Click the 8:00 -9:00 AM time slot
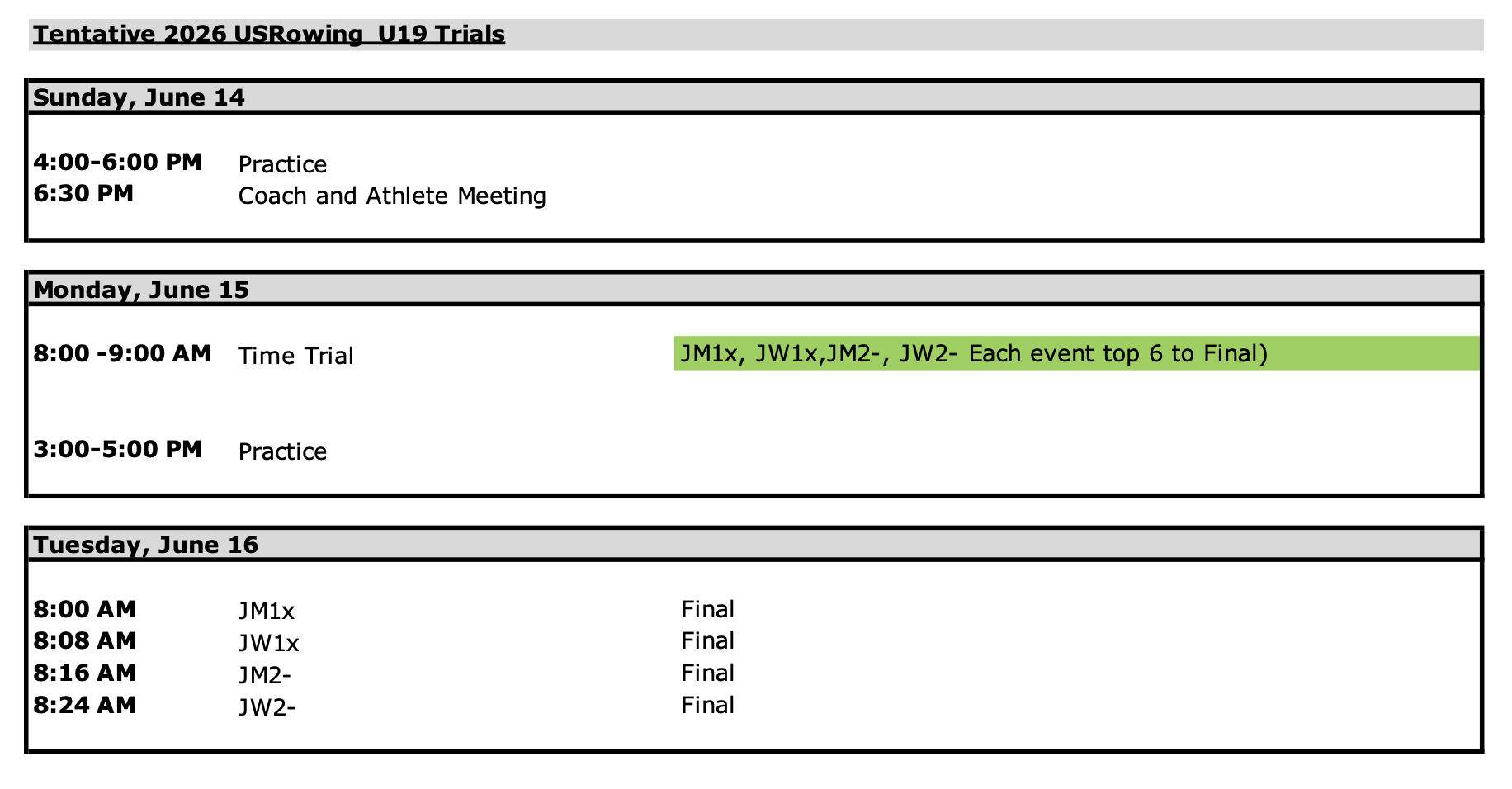This screenshot has height=789, width=1512. pyautogui.click(x=122, y=354)
